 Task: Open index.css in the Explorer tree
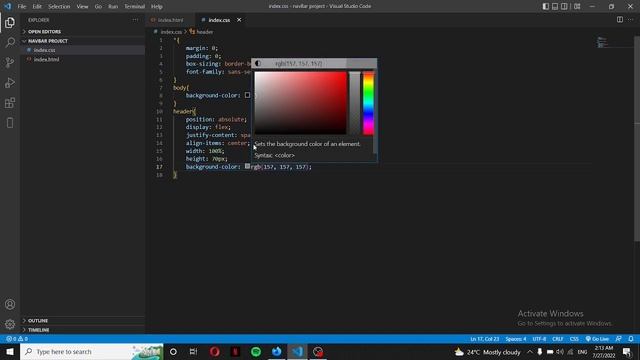[x=83, y=50]
